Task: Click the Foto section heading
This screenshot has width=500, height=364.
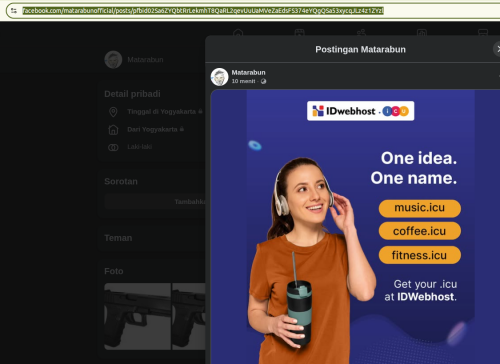Action: pyautogui.click(x=114, y=271)
